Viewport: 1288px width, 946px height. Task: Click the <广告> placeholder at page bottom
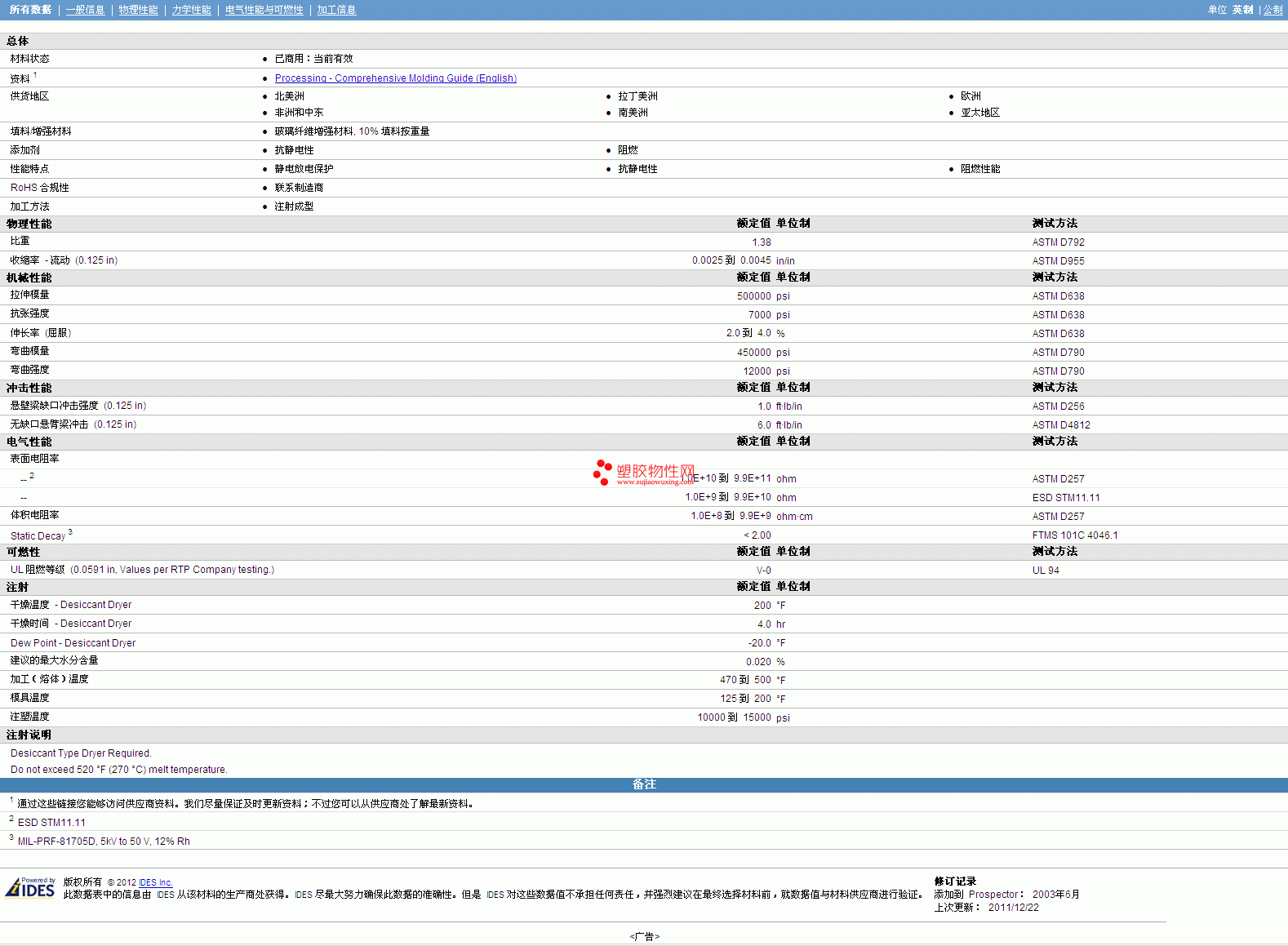[x=644, y=936]
